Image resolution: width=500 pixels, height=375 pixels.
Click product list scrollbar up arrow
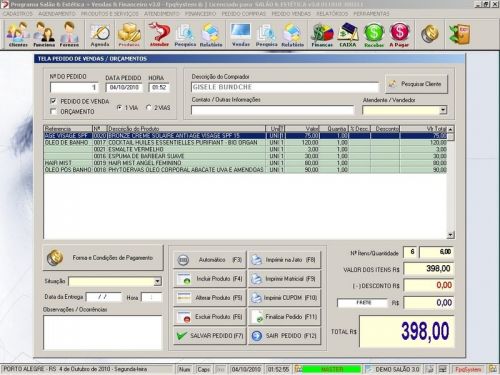[x=451, y=129]
